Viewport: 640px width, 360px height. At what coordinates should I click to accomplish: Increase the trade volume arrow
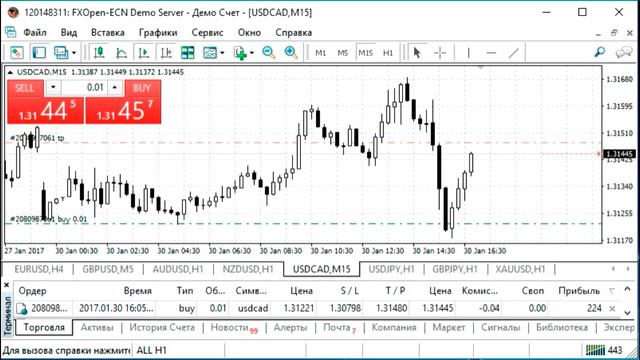coord(115,88)
